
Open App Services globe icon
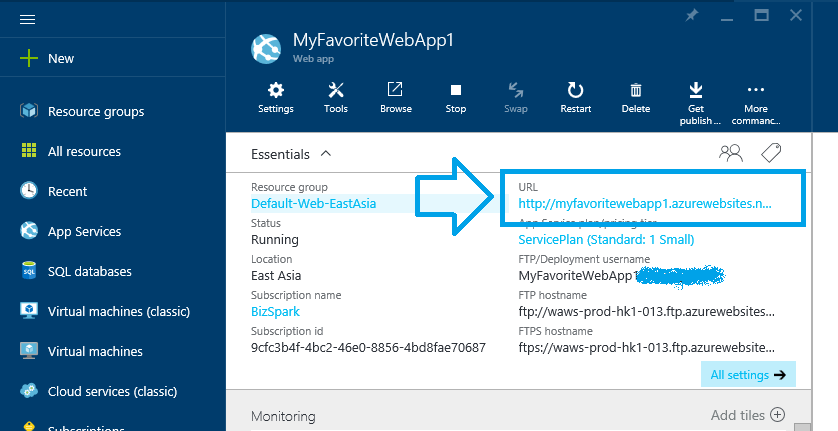click(x=29, y=230)
